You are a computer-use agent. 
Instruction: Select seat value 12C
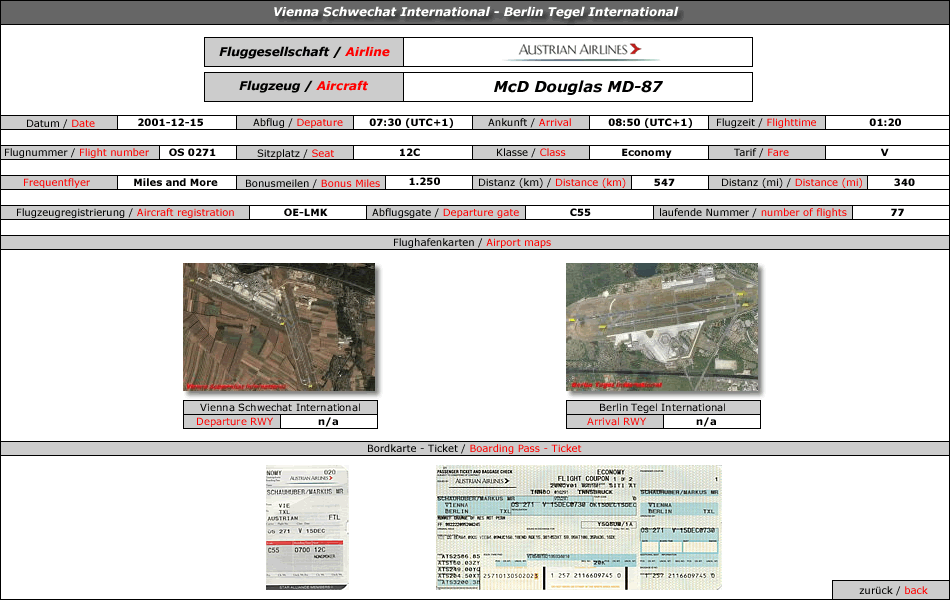coord(410,153)
